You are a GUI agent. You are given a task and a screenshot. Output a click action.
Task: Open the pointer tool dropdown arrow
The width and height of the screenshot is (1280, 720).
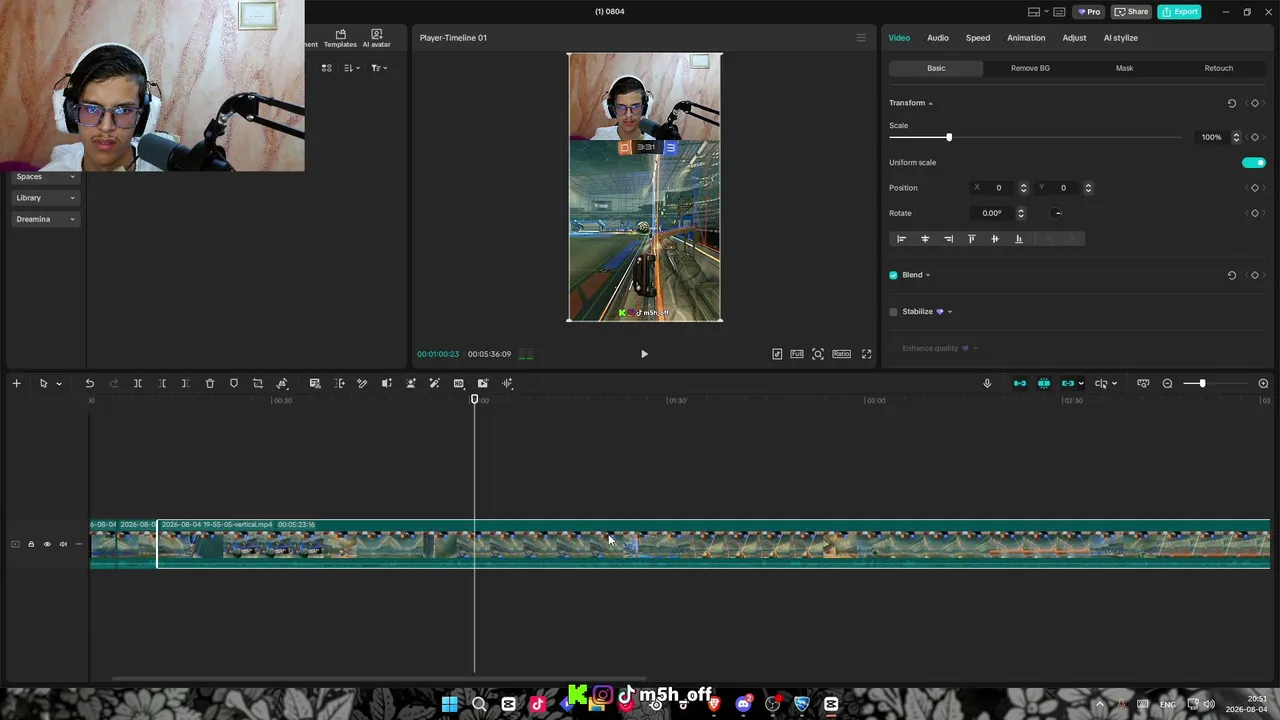tap(59, 384)
